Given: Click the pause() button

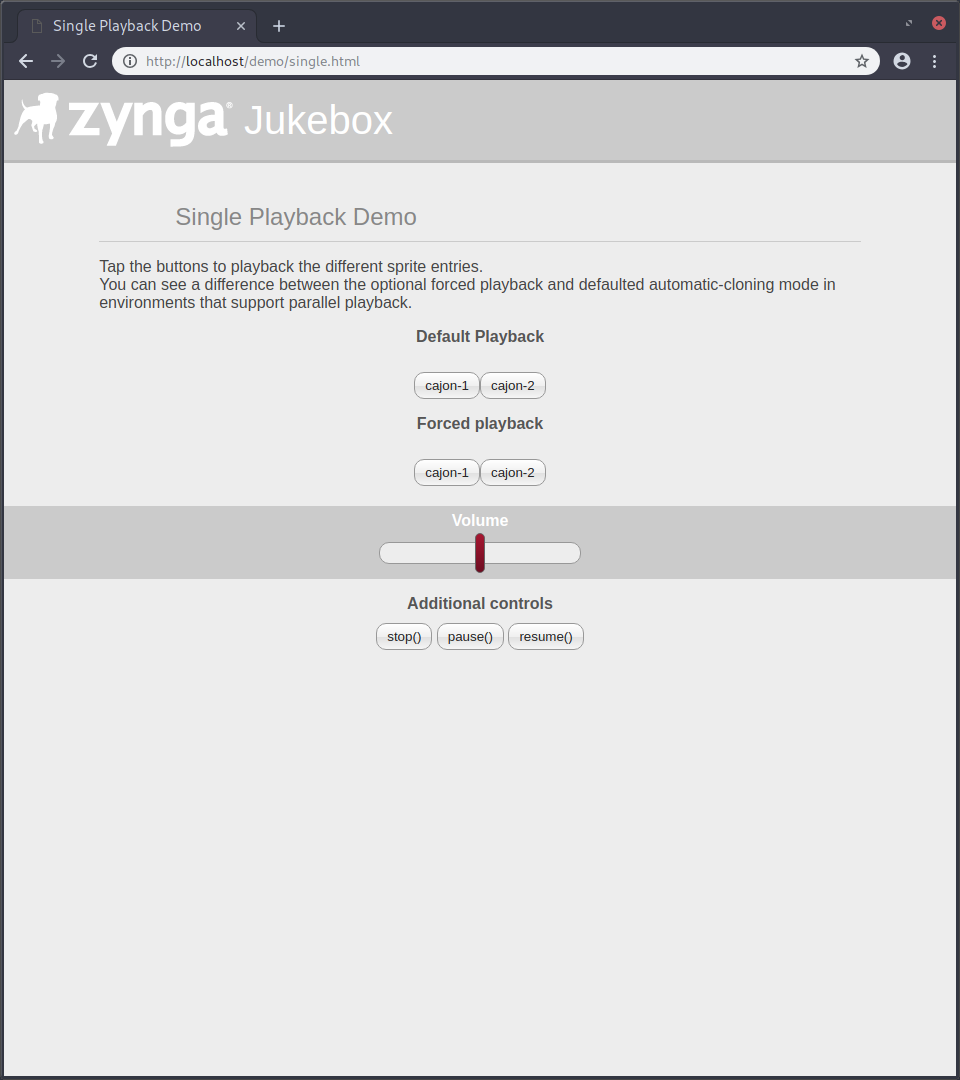Looking at the screenshot, I should (x=470, y=636).
